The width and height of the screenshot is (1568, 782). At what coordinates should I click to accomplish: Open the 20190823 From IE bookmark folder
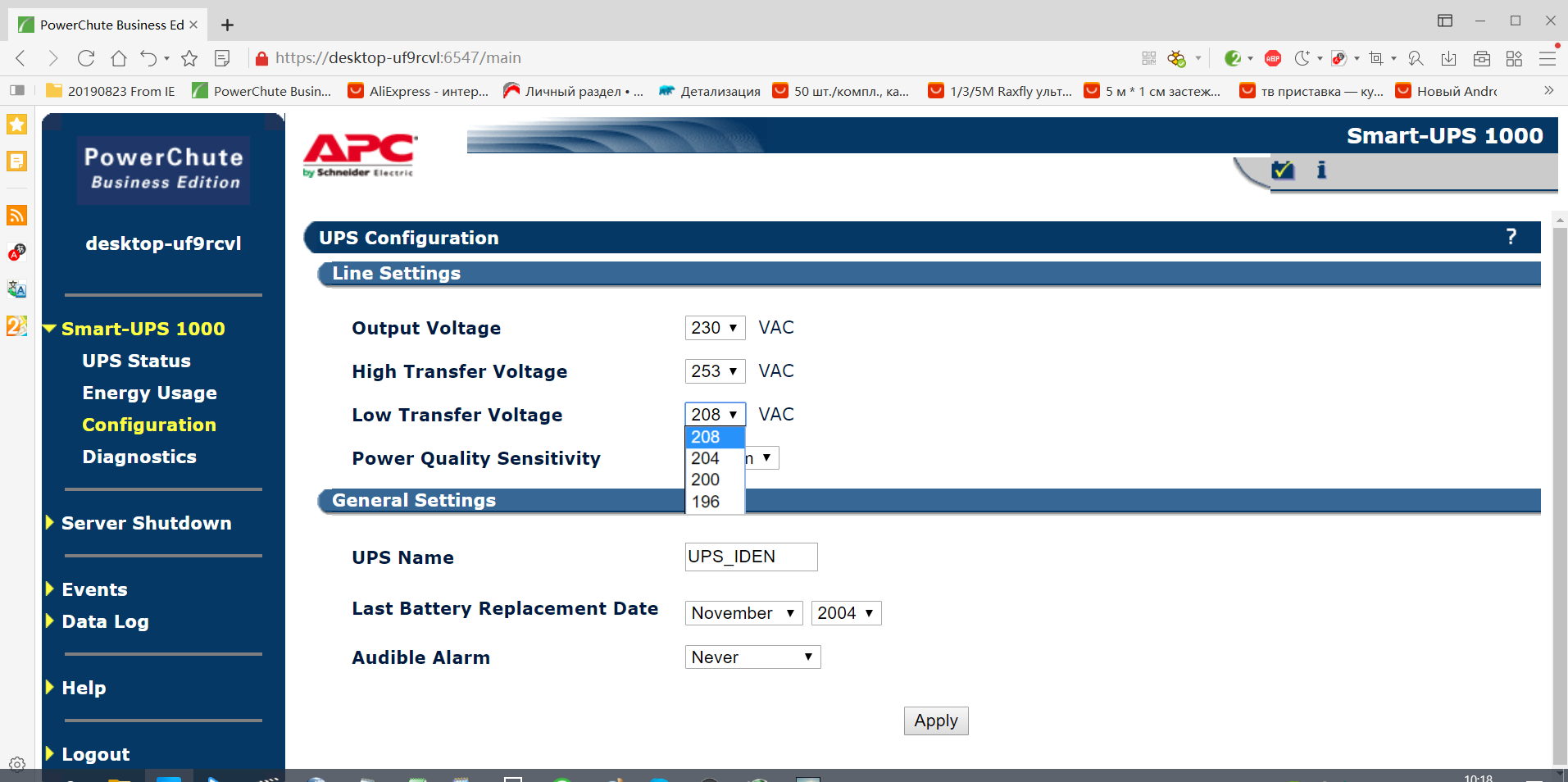pyautogui.click(x=111, y=91)
